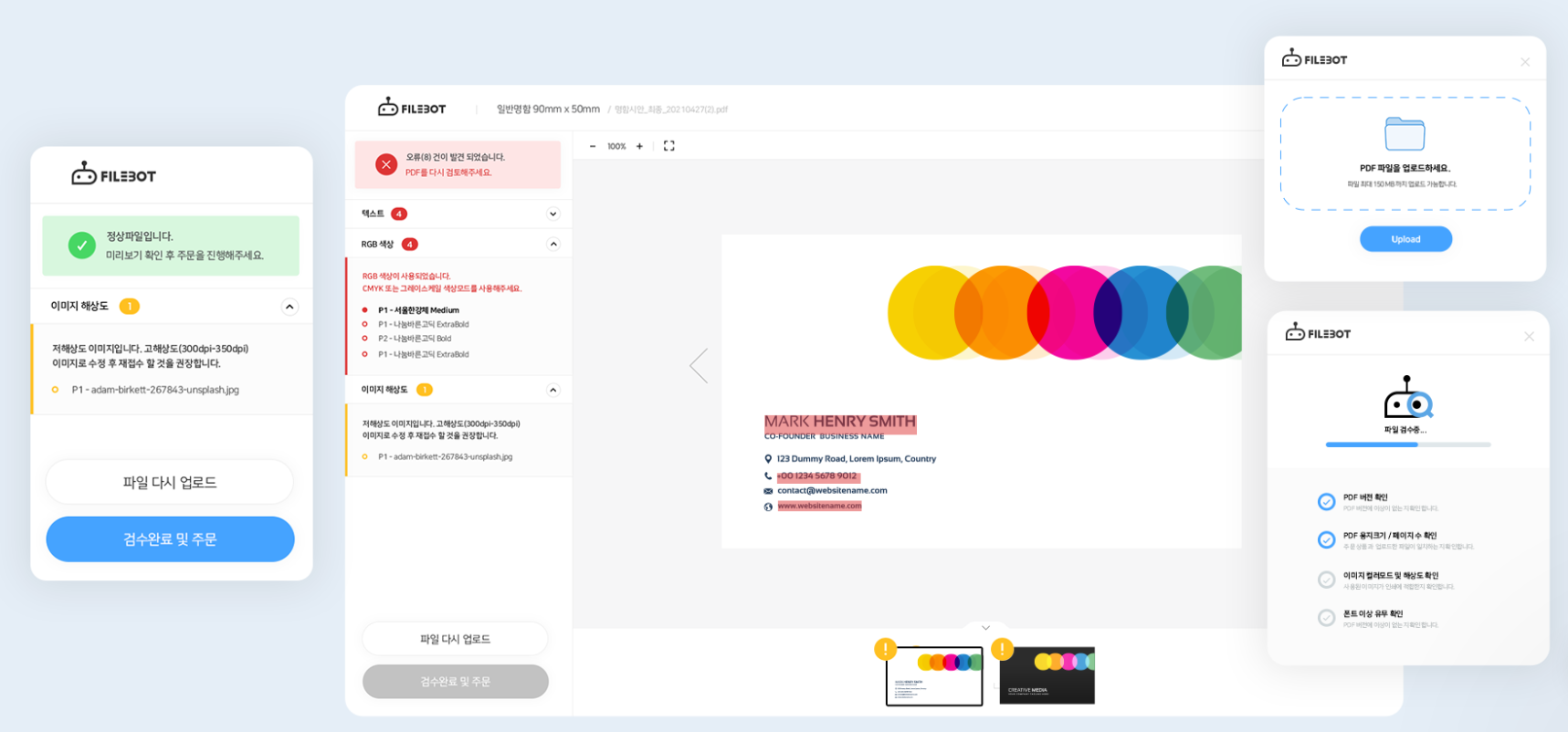Expand the 텍스트 error section
Image resolution: width=1568 pixels, height=732 pixels.
coord(552,214)
